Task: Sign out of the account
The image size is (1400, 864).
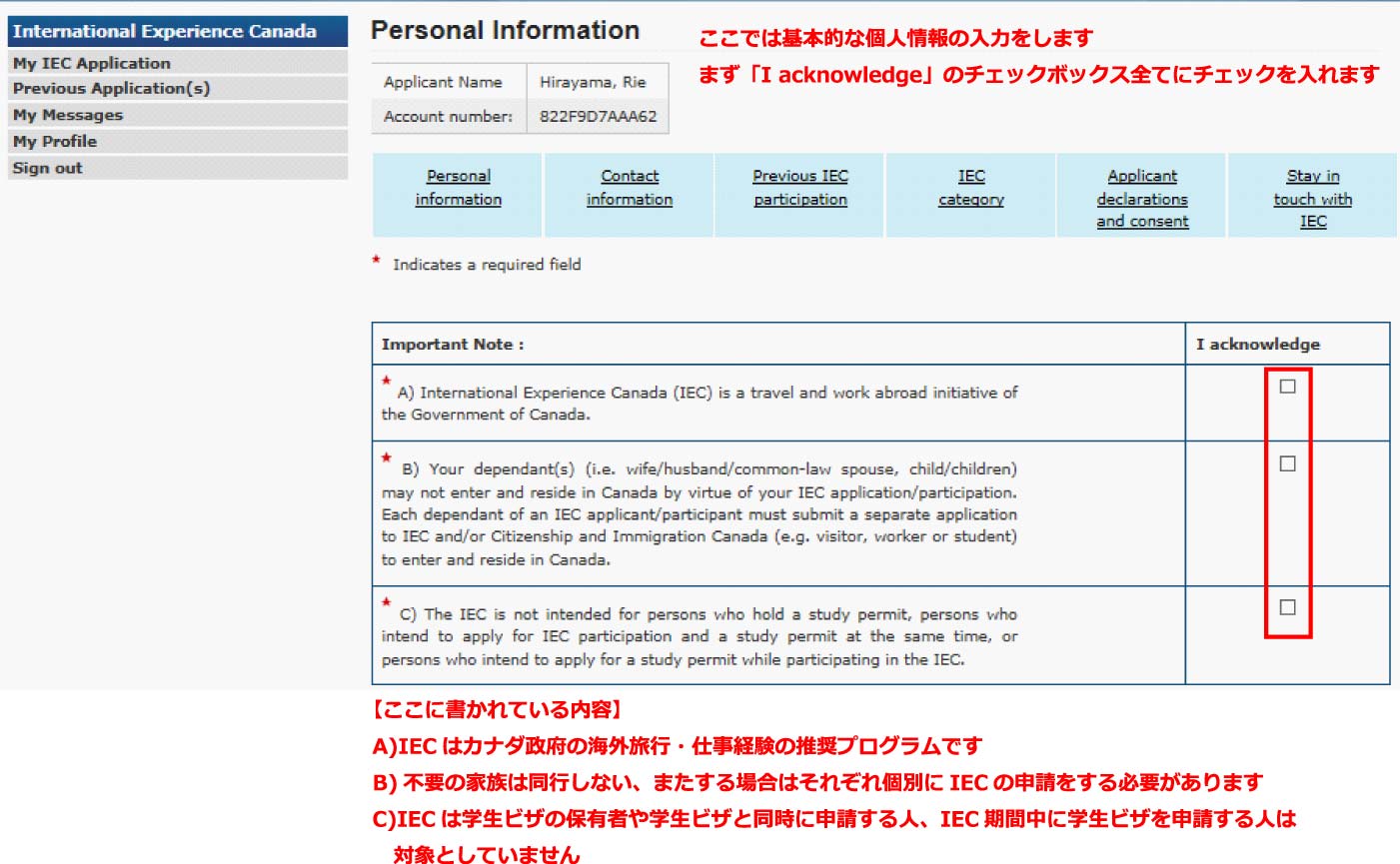Action: click(178, 168)
